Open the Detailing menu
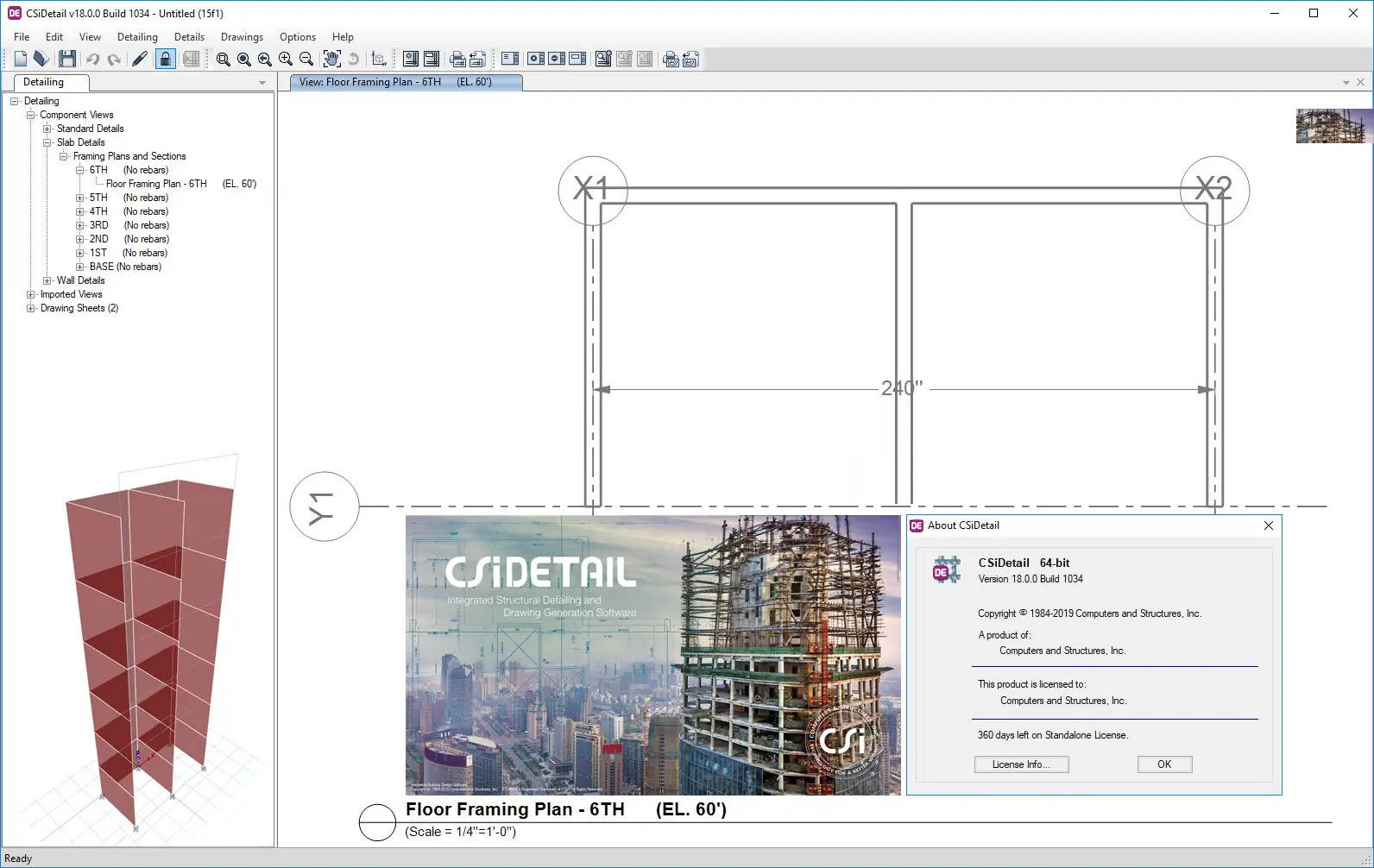The height and width of the screenshot is (868, 1374). pyautogui.click(x=137, y=37)
